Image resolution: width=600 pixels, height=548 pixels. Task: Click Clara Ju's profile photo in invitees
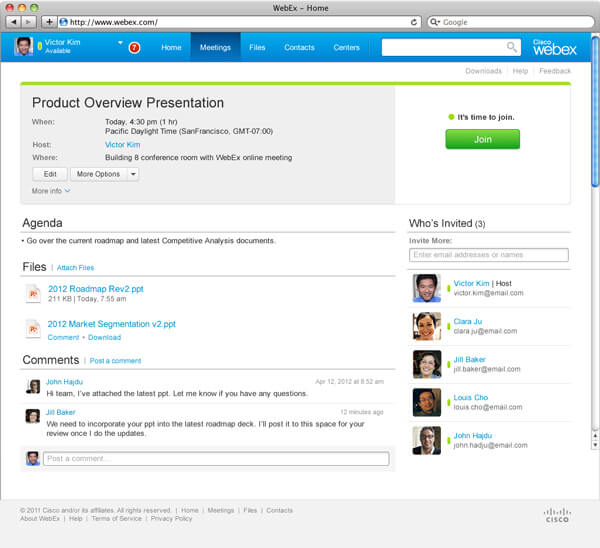[x=427, y=326]
